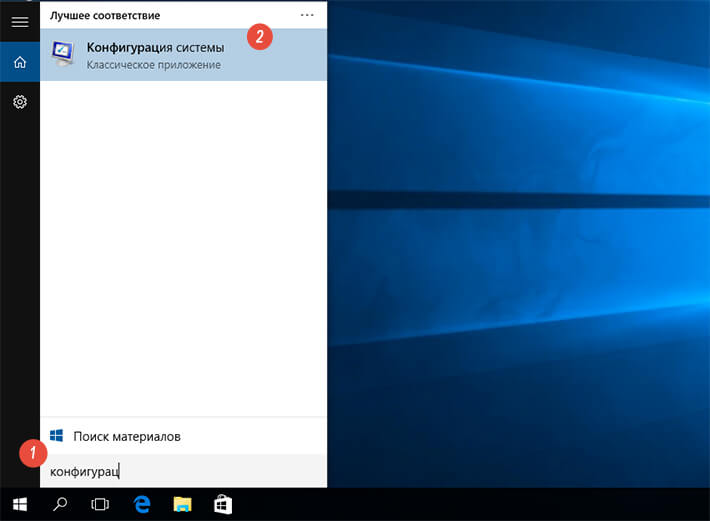Screen dimensions: 710x521
Task: Click the magnifier search icon on taskbar
Action: [60, 504]
